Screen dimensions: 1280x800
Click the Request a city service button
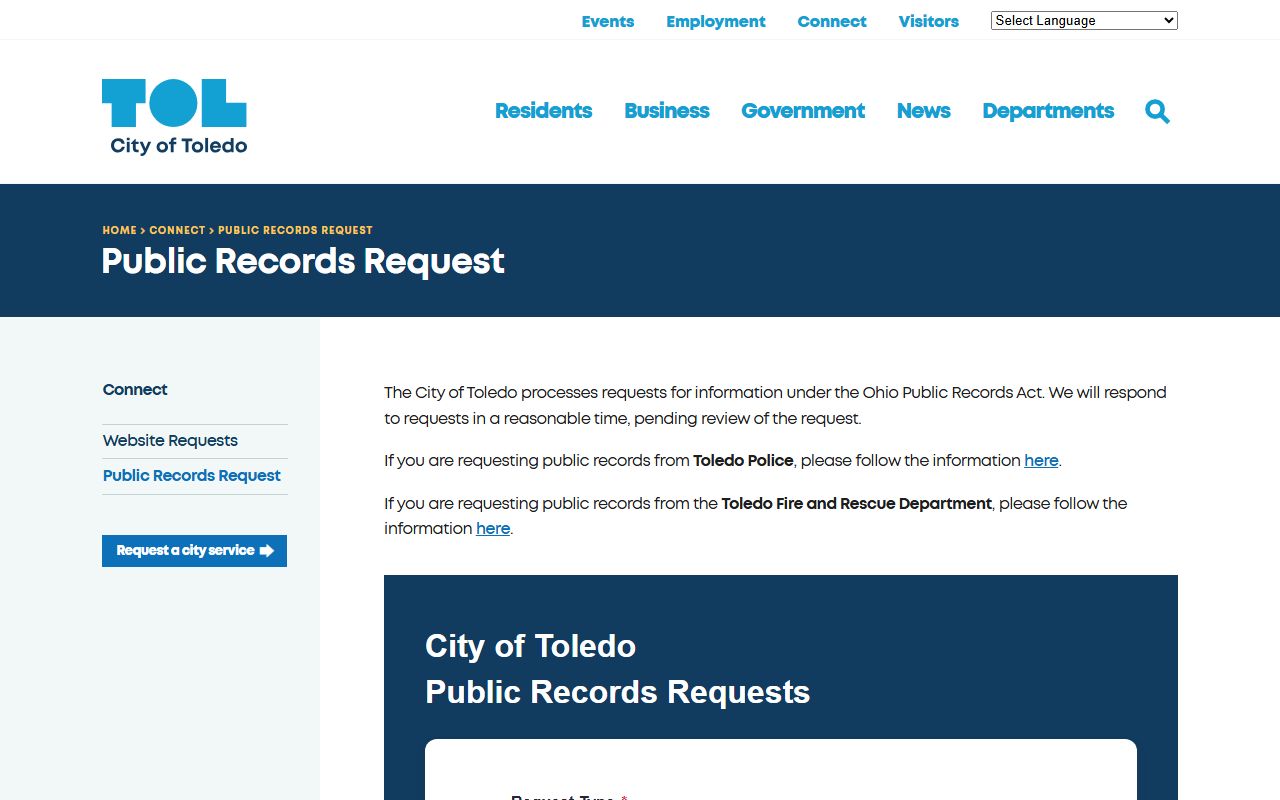coord(194,551)
